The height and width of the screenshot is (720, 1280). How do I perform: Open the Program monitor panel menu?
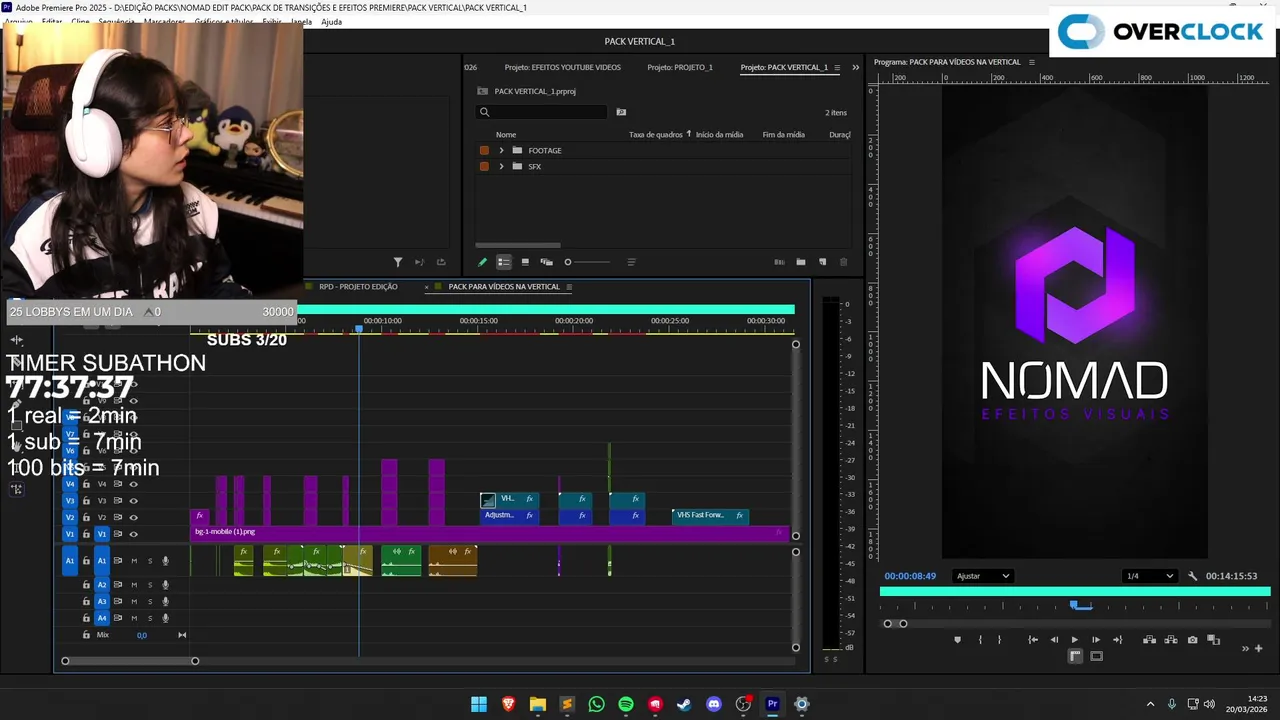(1032, 62)
